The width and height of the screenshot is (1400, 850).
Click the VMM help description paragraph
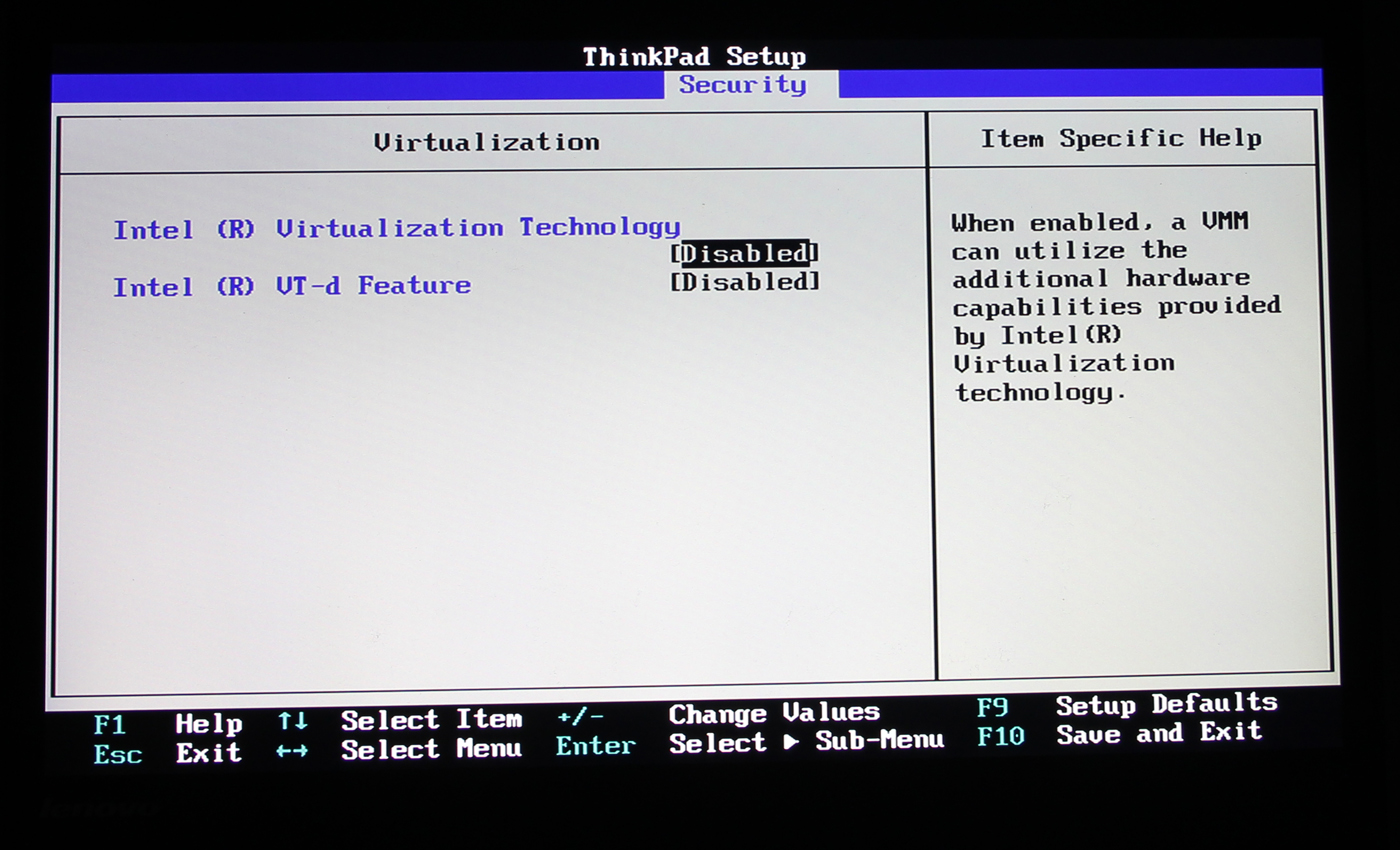(x=1116, y=307)
